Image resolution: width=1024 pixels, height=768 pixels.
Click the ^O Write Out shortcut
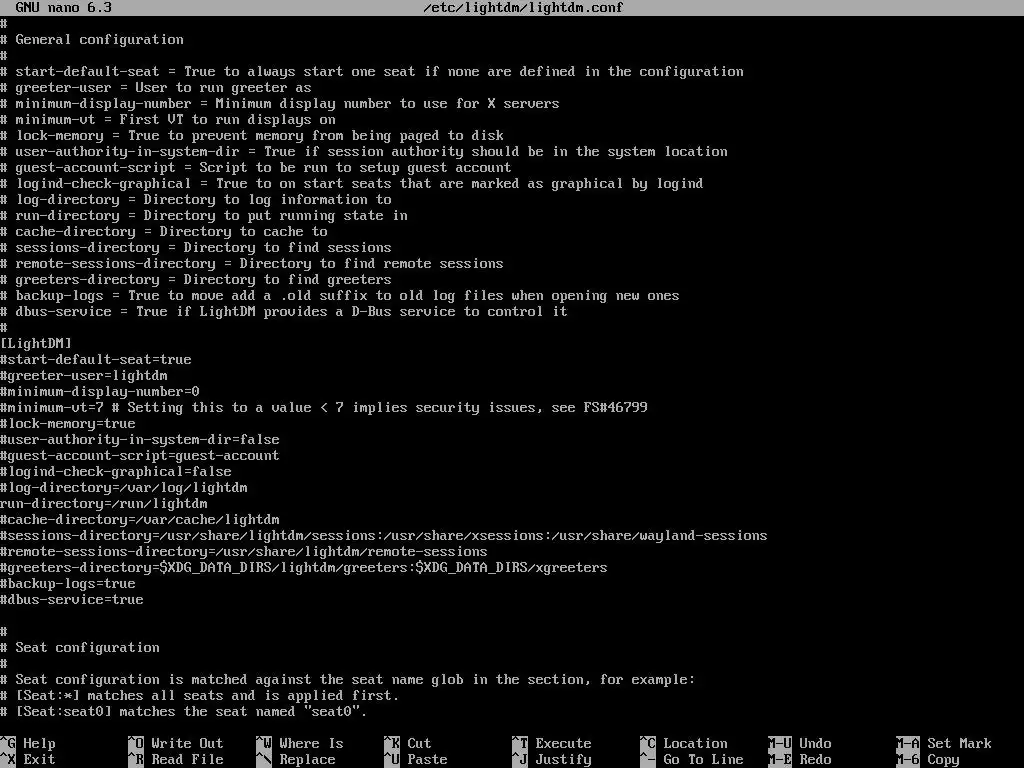tap(176, 743)
